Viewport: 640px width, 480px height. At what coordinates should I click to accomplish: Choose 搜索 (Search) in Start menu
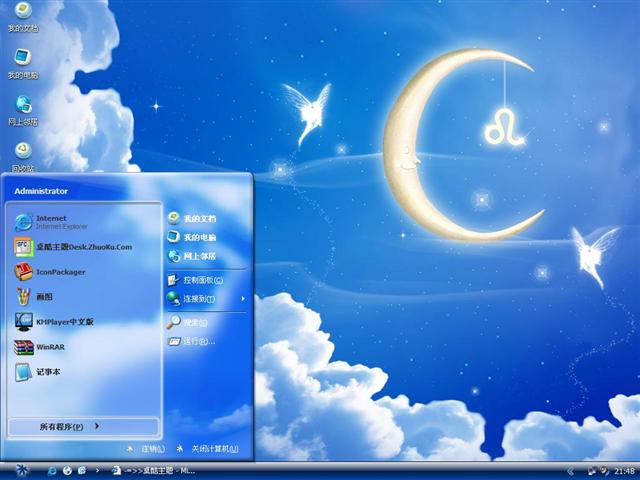(194, 322)
